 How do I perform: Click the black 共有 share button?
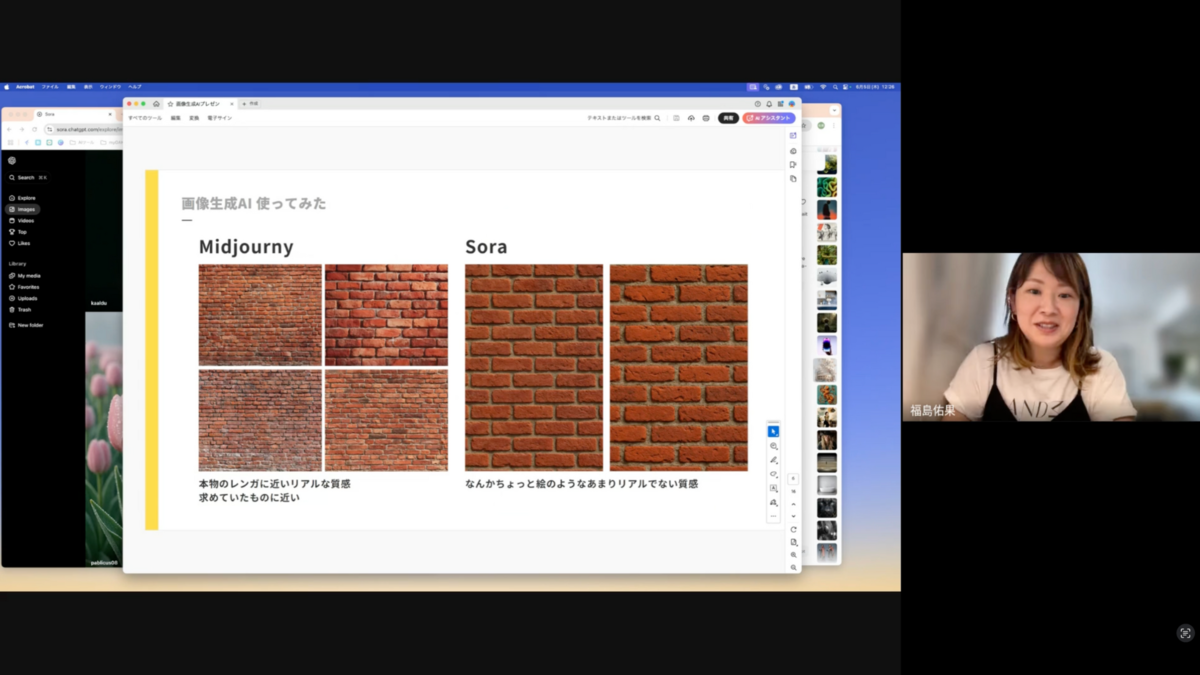point(728,118)
